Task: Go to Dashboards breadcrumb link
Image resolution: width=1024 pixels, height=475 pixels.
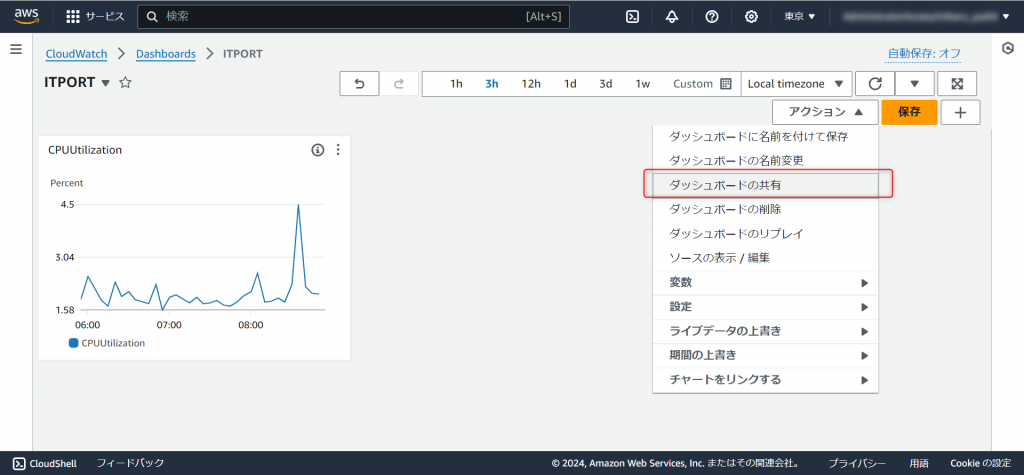Action: tap(166, 54)
